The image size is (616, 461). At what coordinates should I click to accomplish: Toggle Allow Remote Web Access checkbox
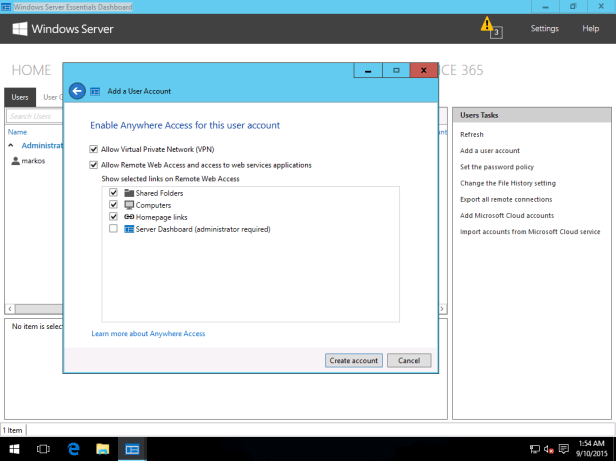[94, 165]
